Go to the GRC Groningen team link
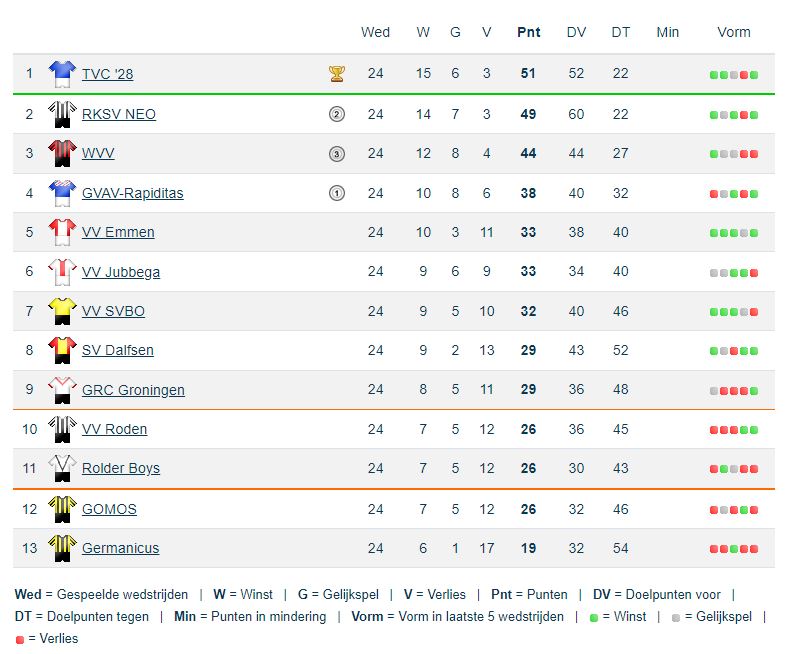 point(133,390)
